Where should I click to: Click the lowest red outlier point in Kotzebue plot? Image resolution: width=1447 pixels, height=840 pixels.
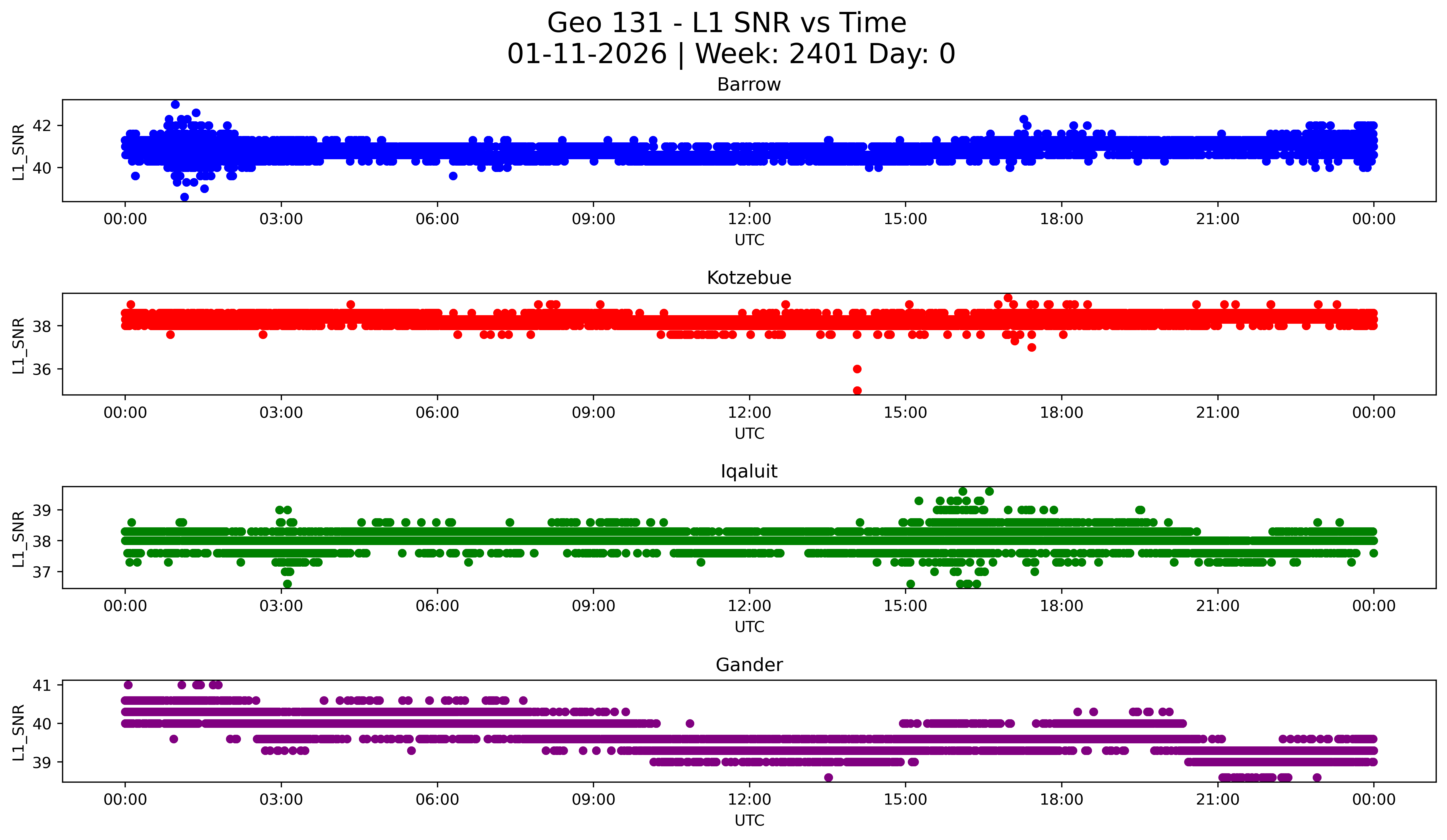[857, 391]
